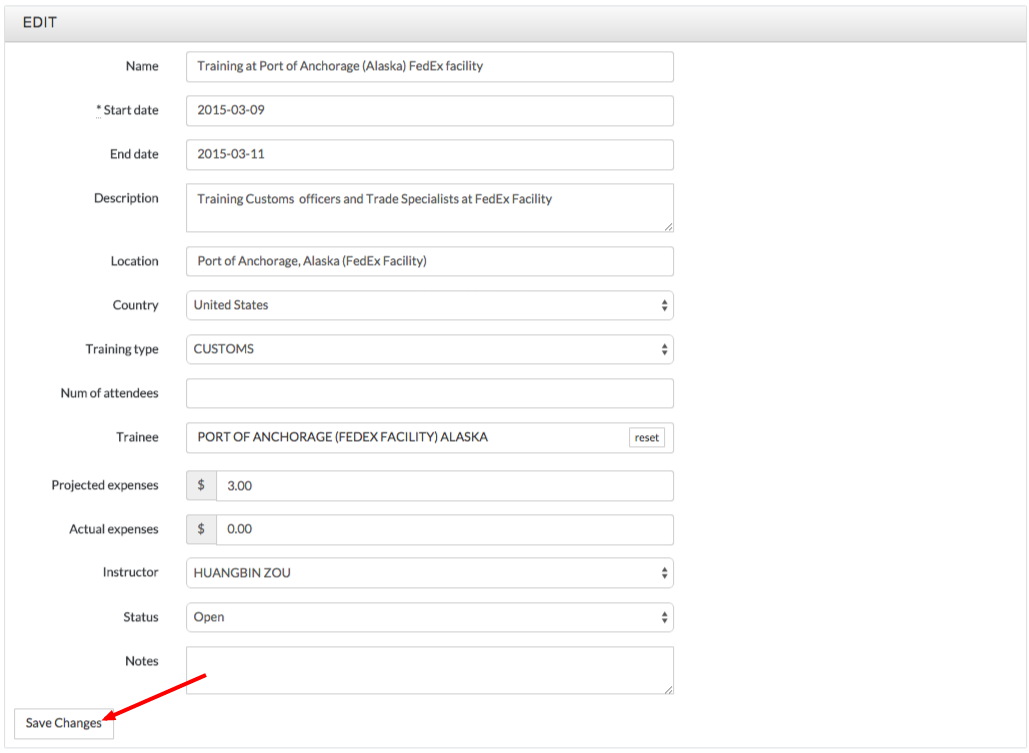Expand the Training type dropdown
Screen dimensions: 1029x753
pyautogui.click(x=429, y=349)
